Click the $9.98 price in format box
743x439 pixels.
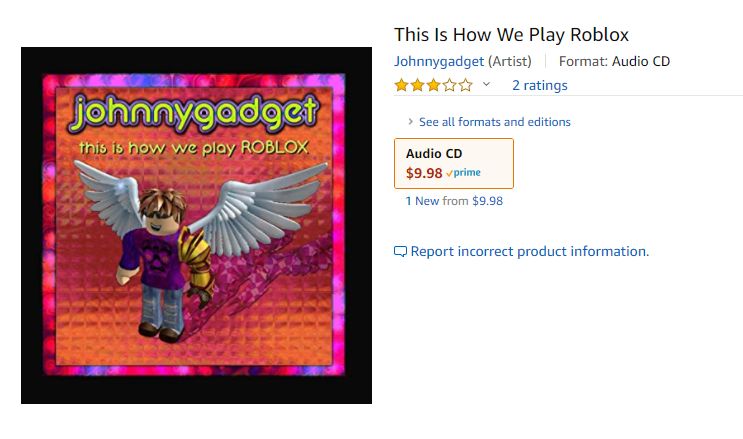pos(424,173)
